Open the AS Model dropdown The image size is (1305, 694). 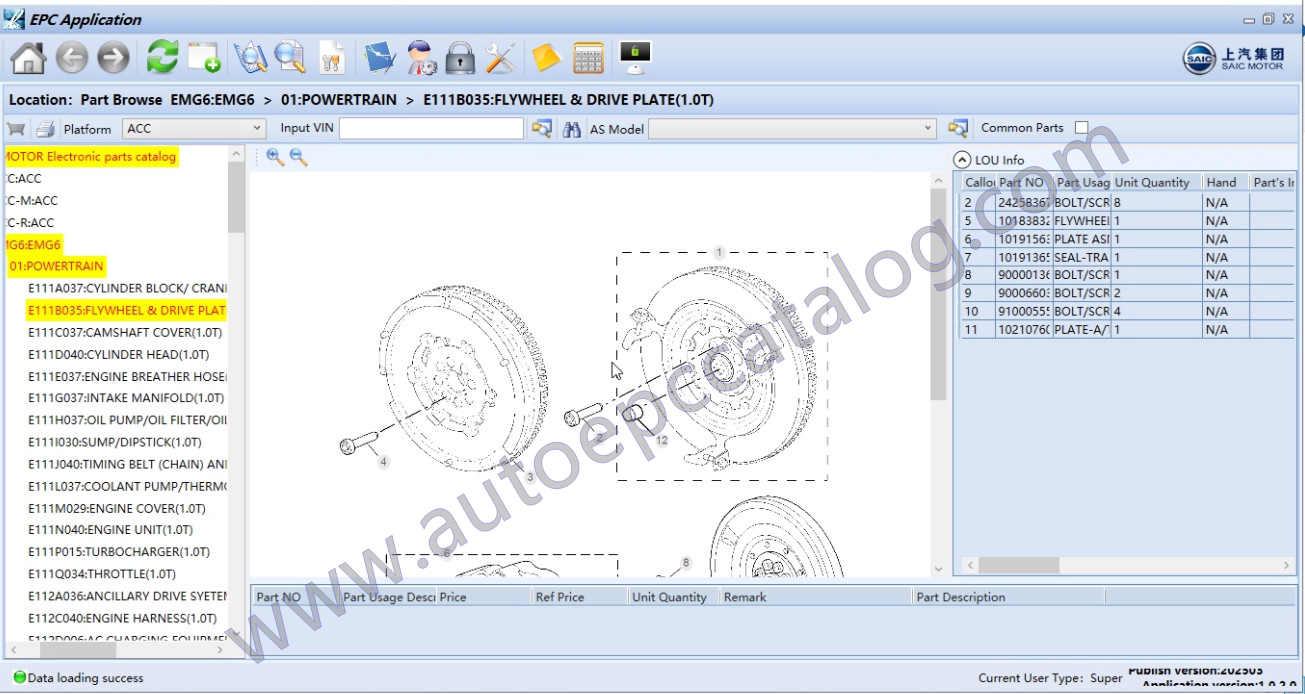[928, 128]
